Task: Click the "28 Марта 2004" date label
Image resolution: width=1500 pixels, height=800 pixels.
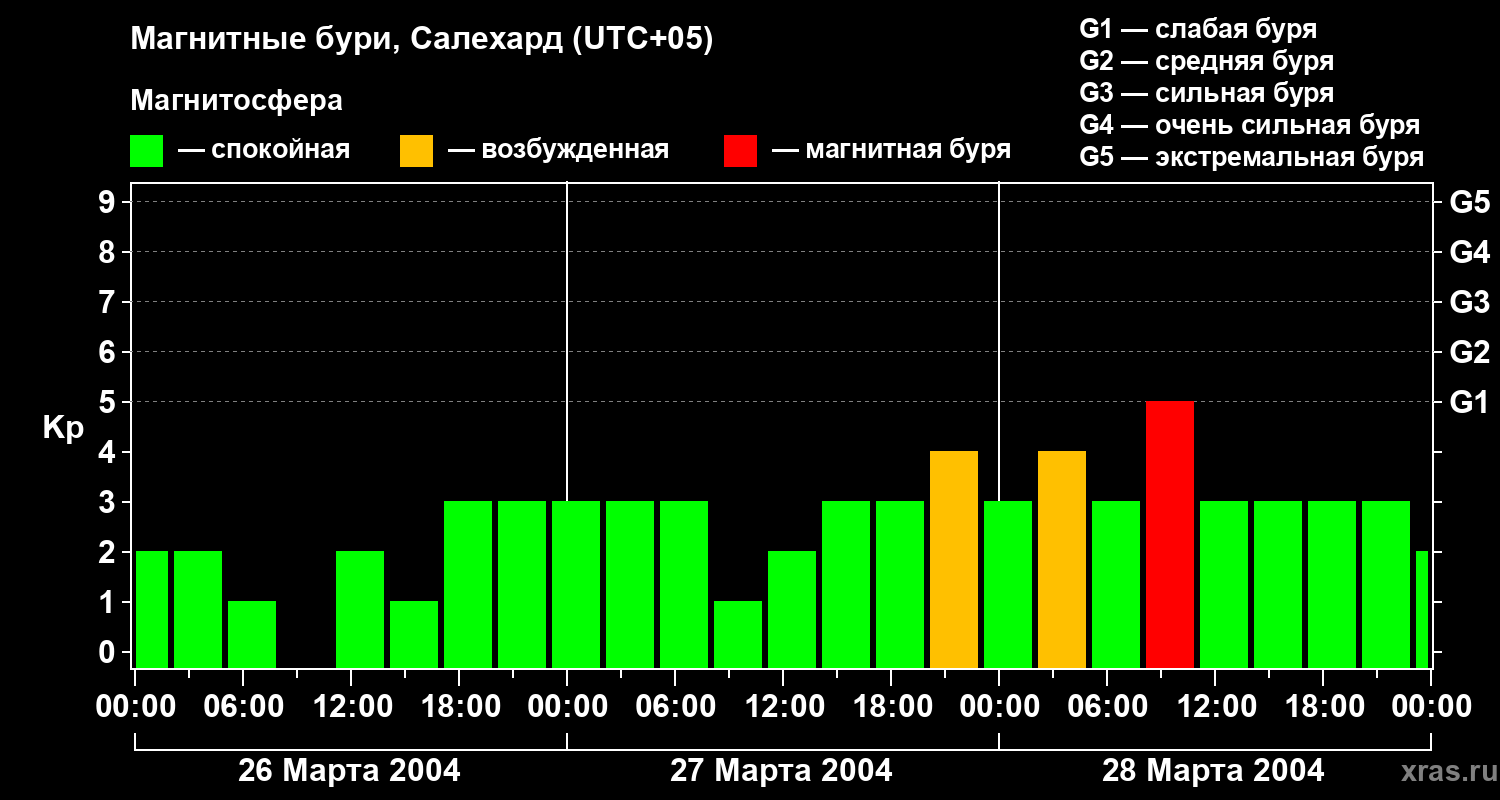Action: [1213, 770]
